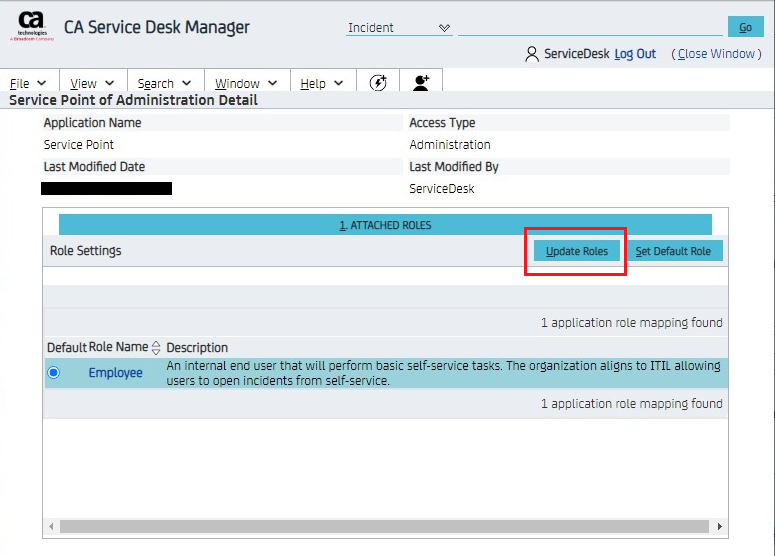Viewport: 775px width, 556px height.
Task: Open the File menu
Action: (x=28, y=84)
